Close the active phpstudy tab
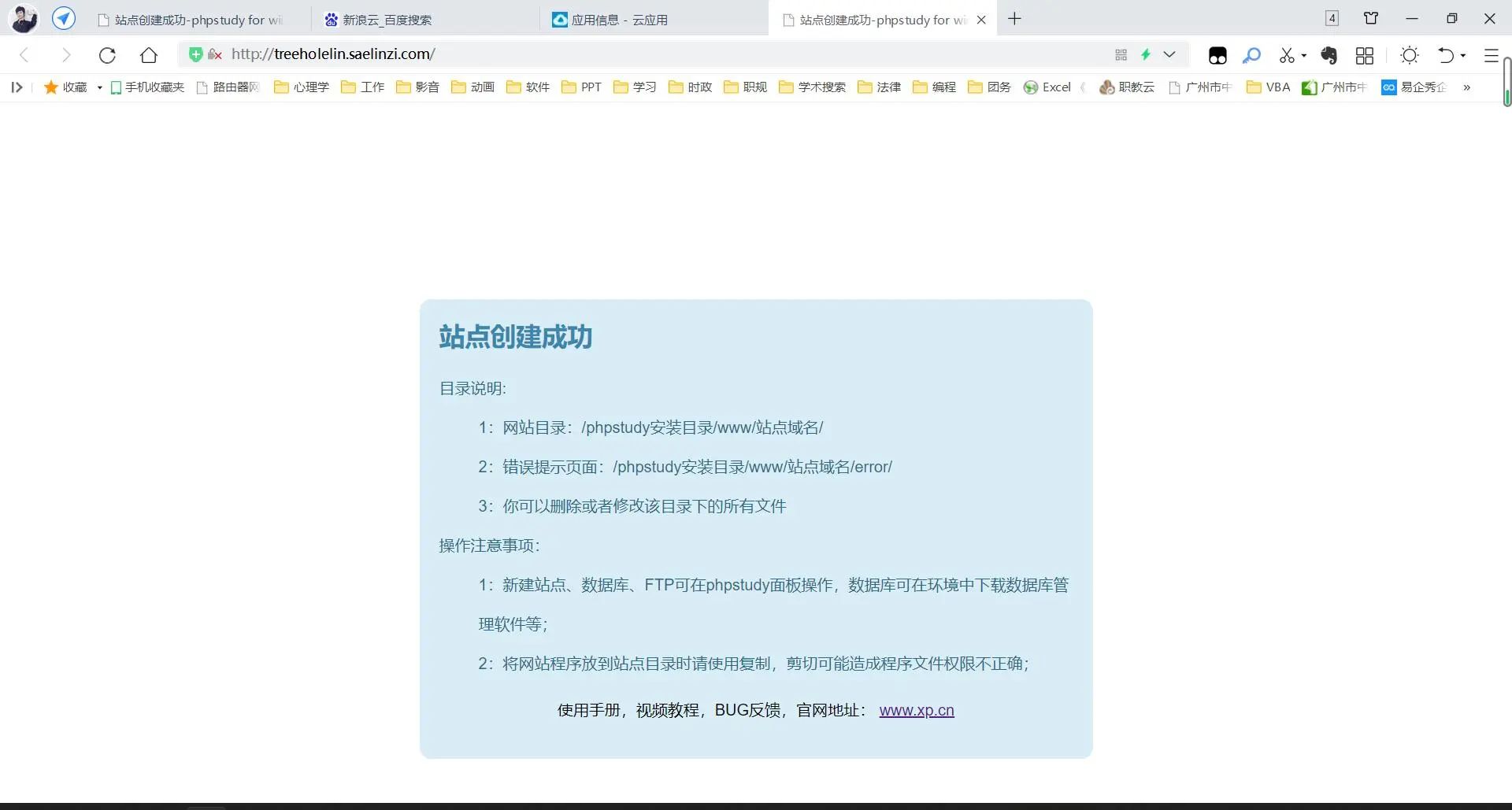This screenshot has height=810, width=1512. click(x=981, y=20)
